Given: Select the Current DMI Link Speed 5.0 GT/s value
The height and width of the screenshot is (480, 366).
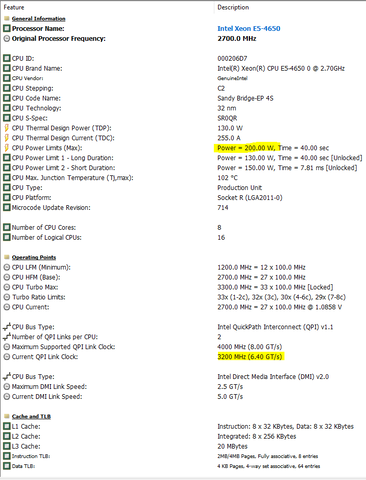Looking at the screenshot, I should coord(230,397).
